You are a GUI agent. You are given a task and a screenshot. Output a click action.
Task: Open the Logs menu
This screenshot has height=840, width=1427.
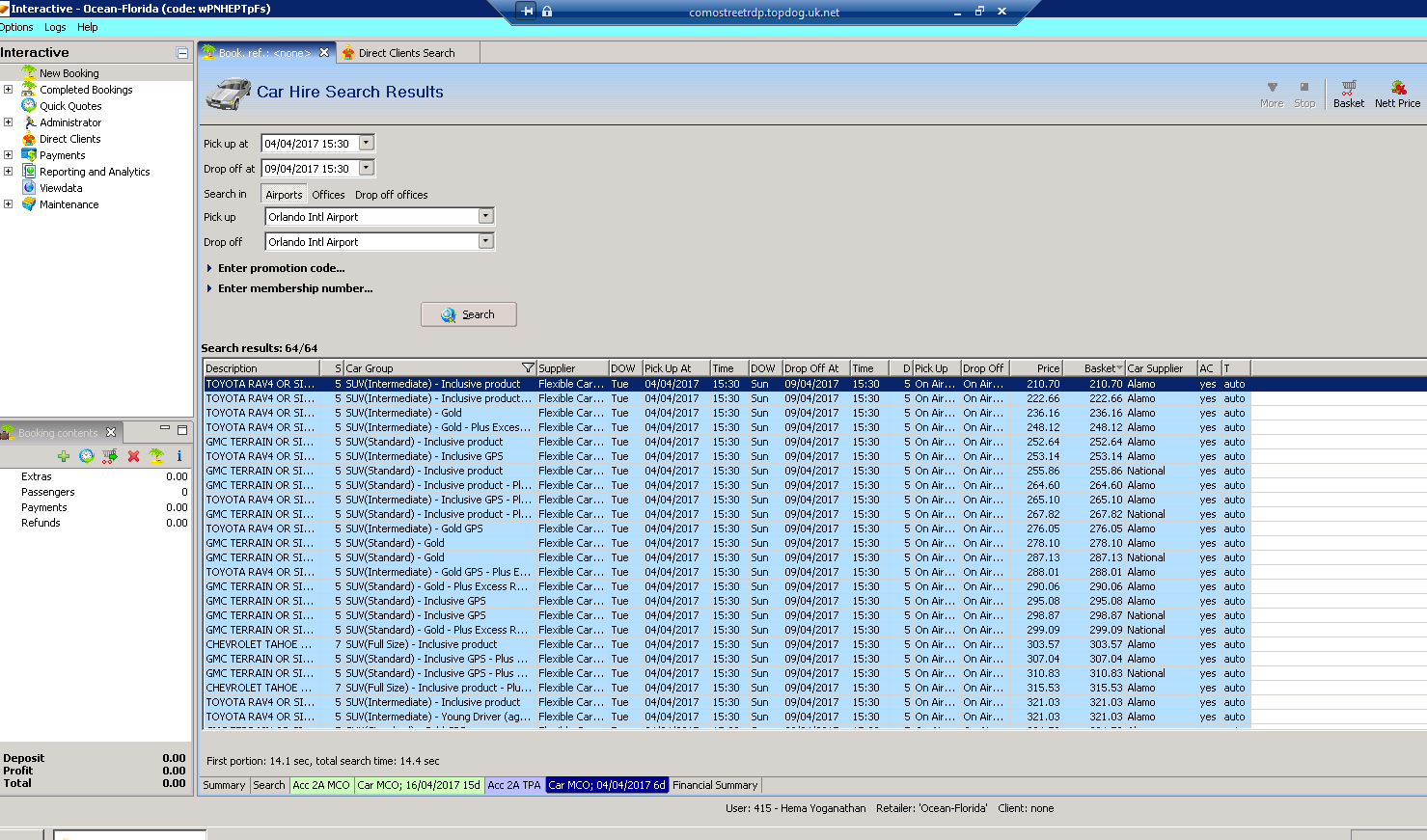pyautogui.click(x=55, y=27)
